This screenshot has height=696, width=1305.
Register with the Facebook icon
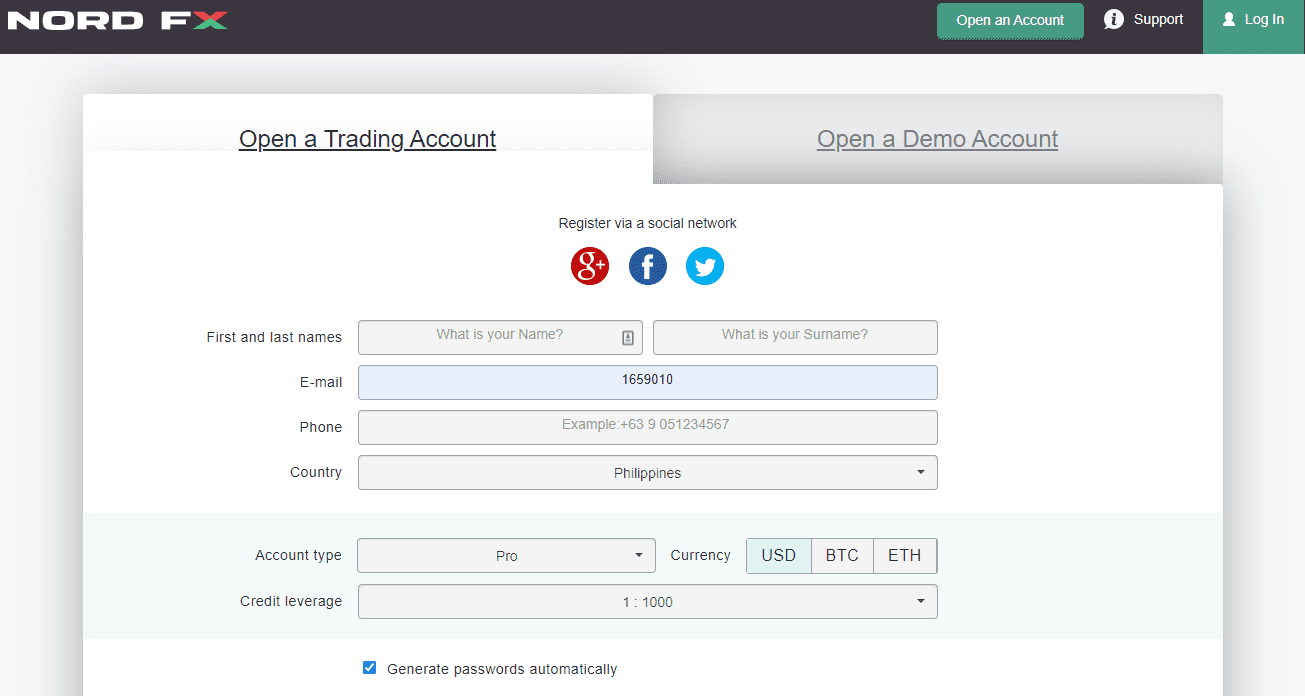point(648,266)
